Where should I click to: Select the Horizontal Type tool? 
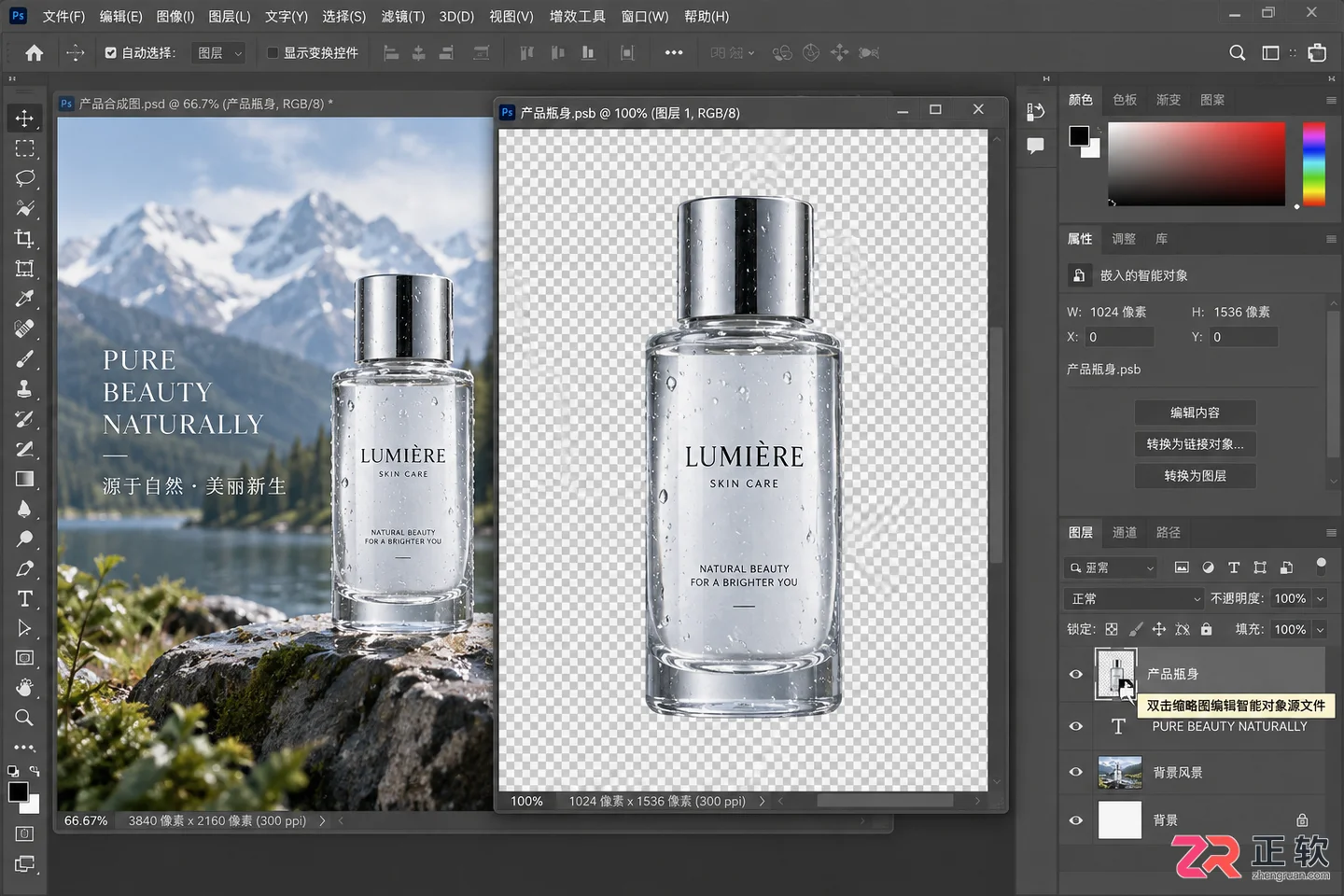pyautogui.click(x=24, y=598)
